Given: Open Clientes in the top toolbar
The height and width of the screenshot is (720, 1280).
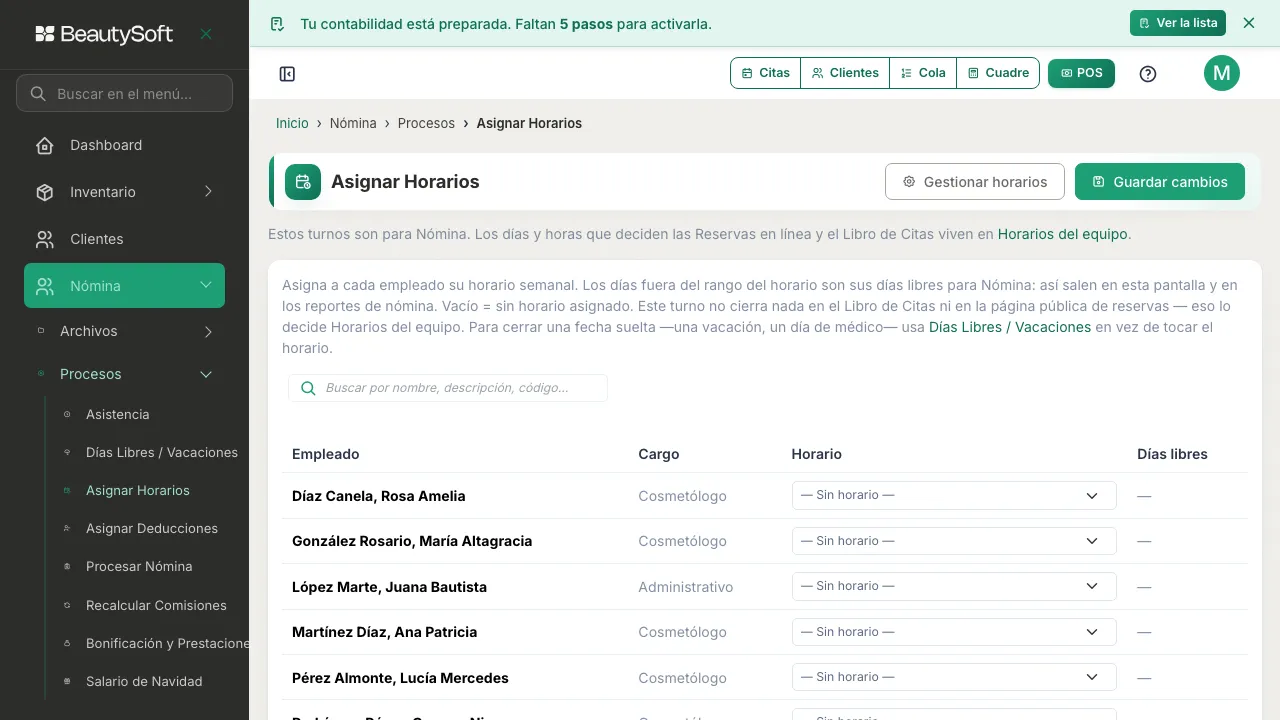Looking at the screenshot, I should 845,73.
